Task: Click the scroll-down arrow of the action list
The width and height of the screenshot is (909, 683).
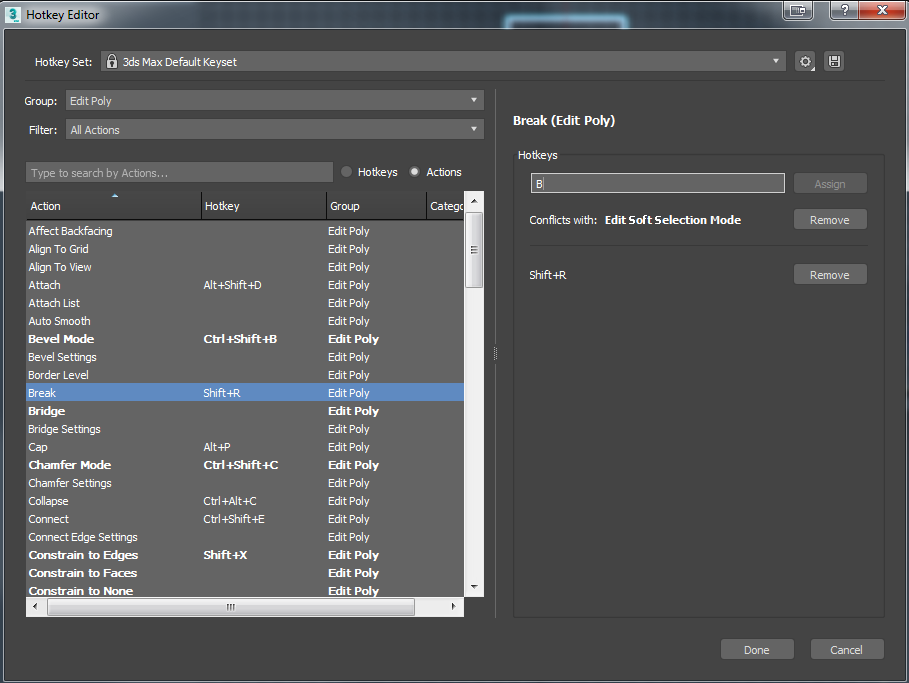Action: click(474, 586)
